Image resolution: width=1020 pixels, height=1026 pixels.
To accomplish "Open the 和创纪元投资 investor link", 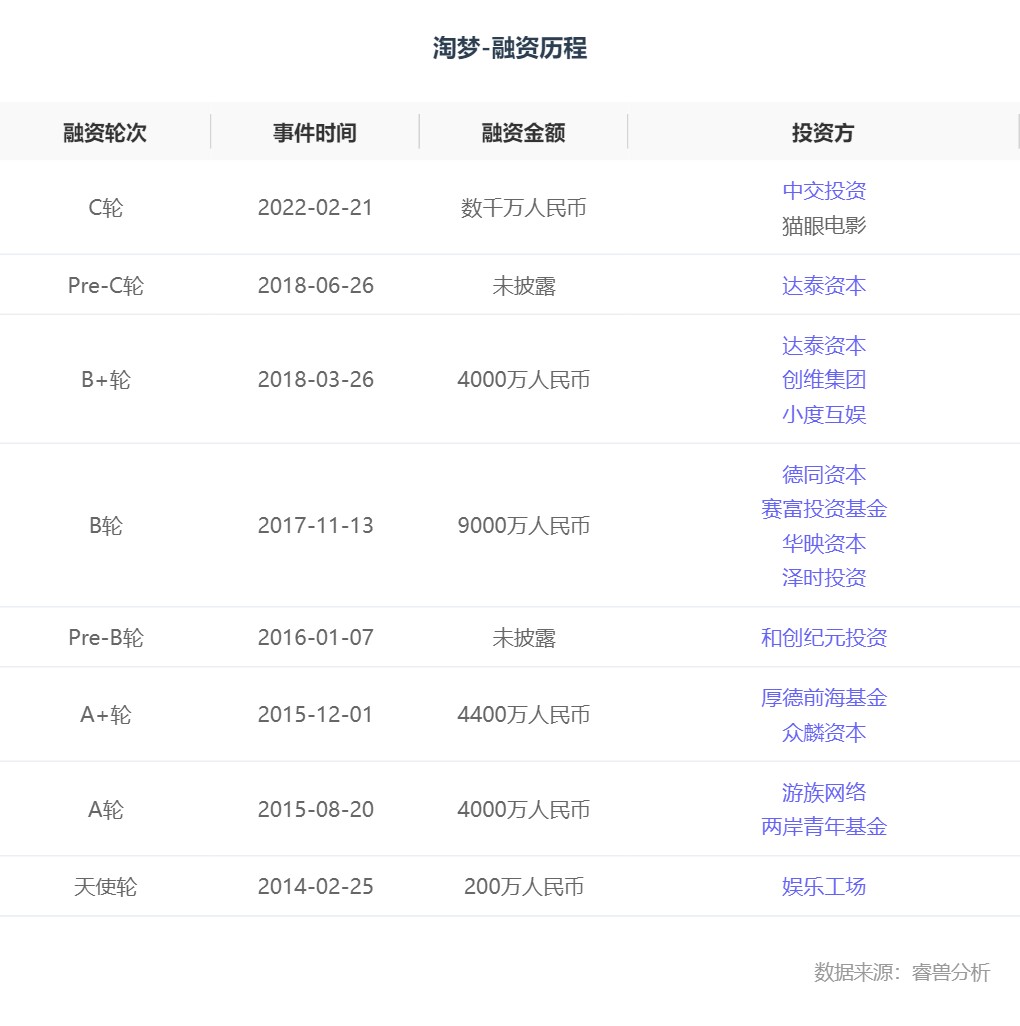I will tap(824, 637).
